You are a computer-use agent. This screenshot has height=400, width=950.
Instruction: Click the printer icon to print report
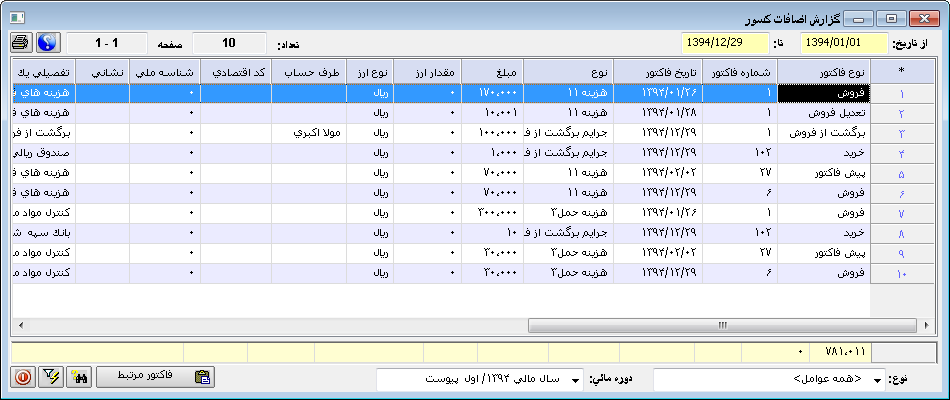(x=20, y=43)
